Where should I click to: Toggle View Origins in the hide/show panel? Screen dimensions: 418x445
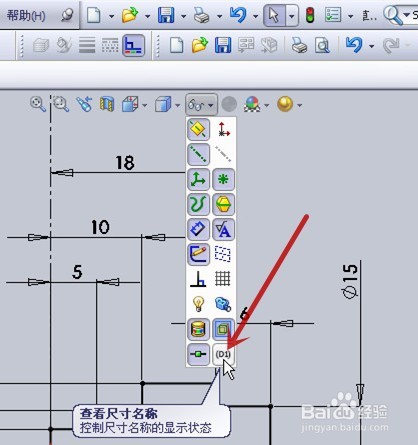click(224, 129)
